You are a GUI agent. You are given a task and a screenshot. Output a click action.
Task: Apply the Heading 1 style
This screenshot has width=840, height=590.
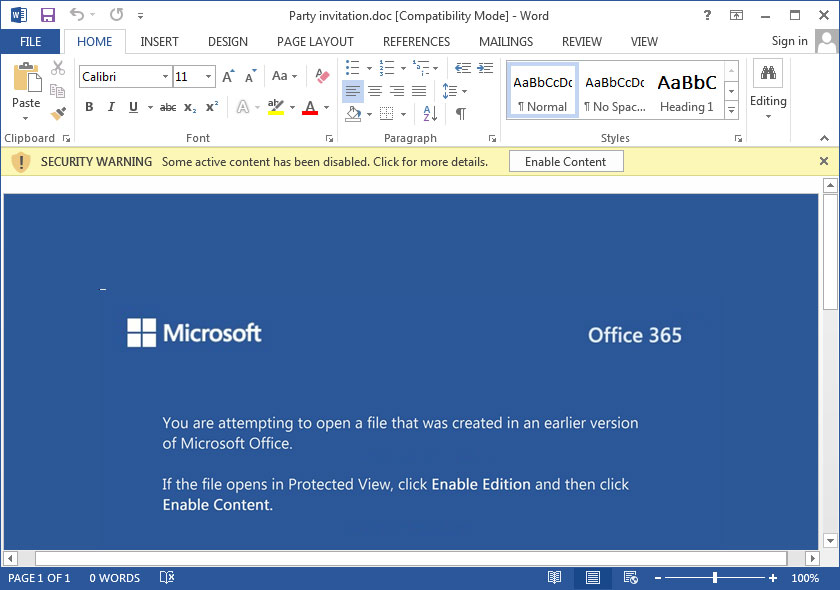pos(687,92)
